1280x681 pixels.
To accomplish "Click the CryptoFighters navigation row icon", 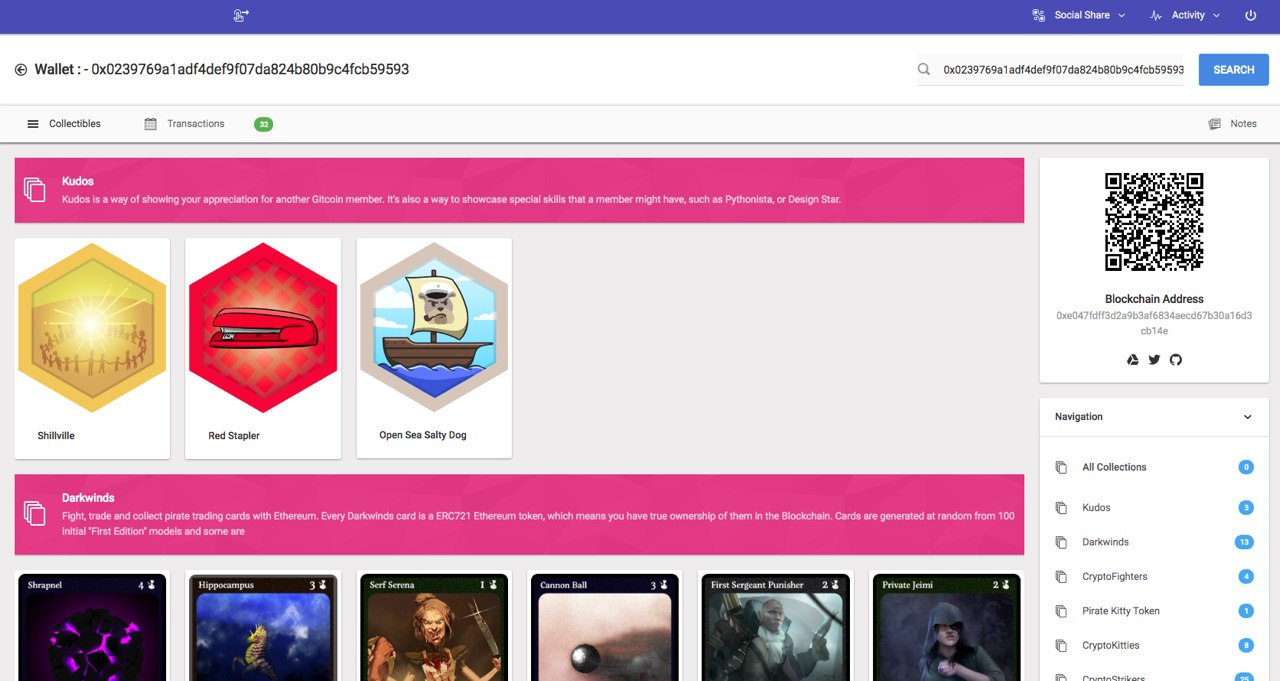I will pyautogui.click(x=1061, y=577).
